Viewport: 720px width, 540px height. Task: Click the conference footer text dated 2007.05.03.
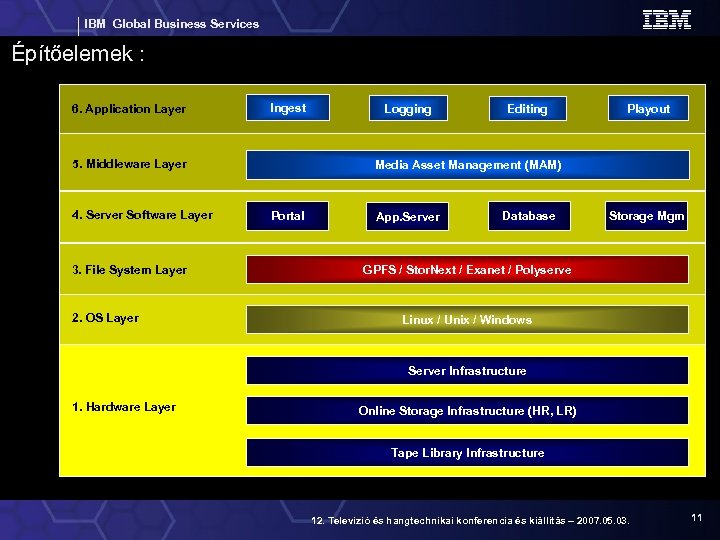470,520
